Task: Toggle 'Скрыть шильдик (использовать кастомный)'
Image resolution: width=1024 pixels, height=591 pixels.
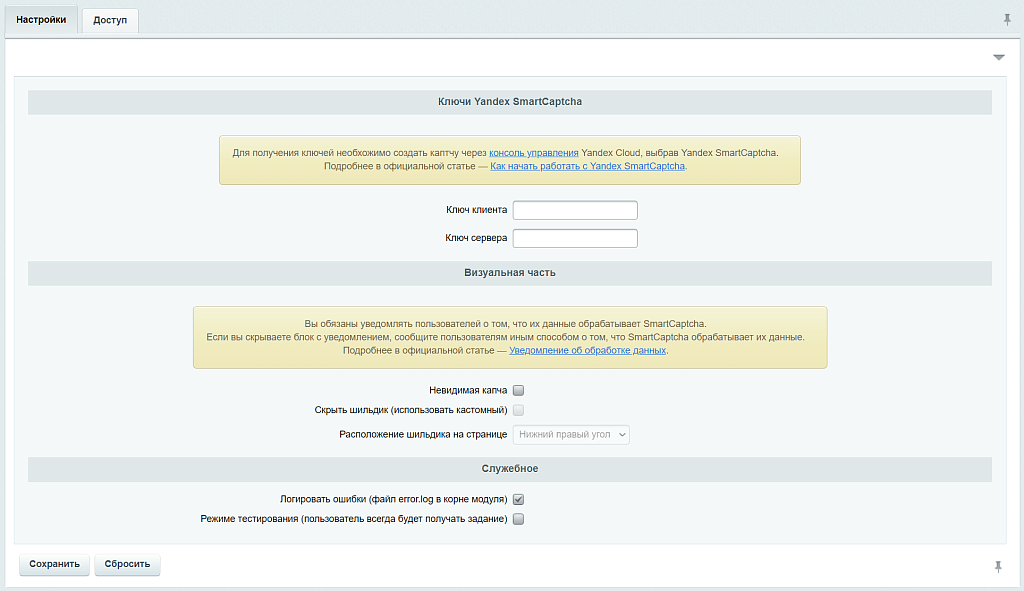Action: click(x=518, y=409)
